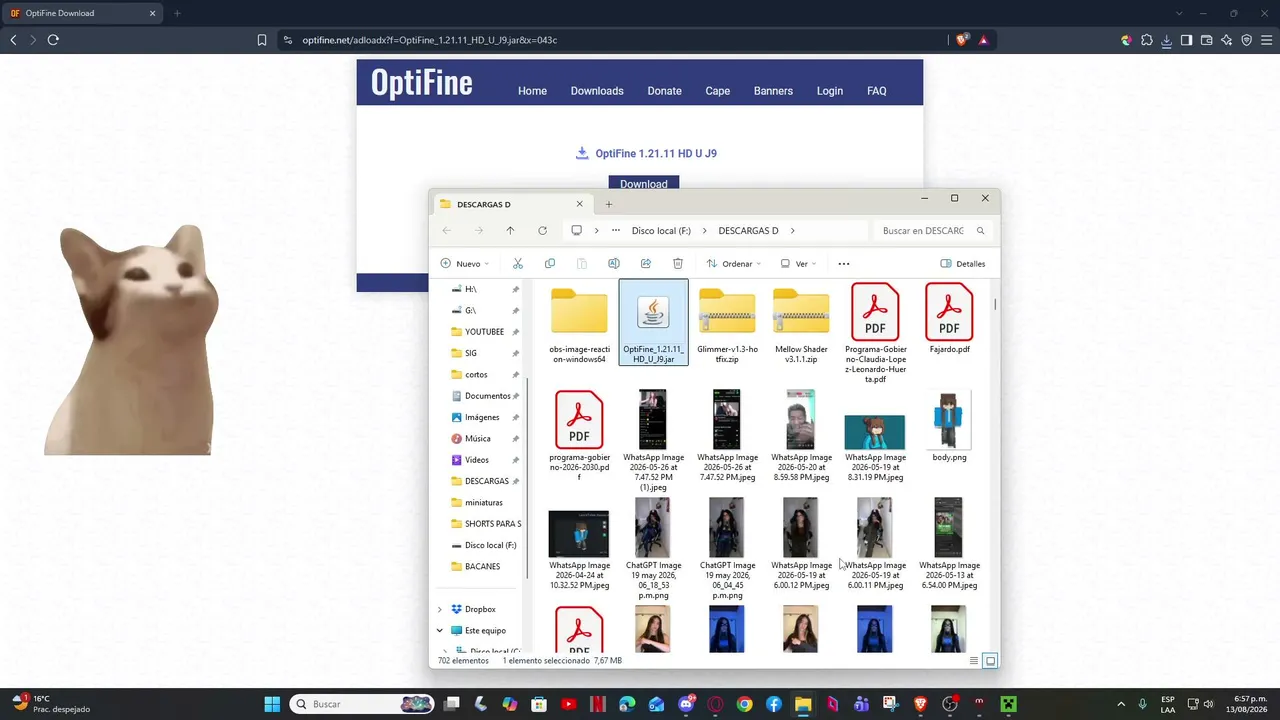
Task: Open the browser Downloads icon
Action: tap(1166, 40)
